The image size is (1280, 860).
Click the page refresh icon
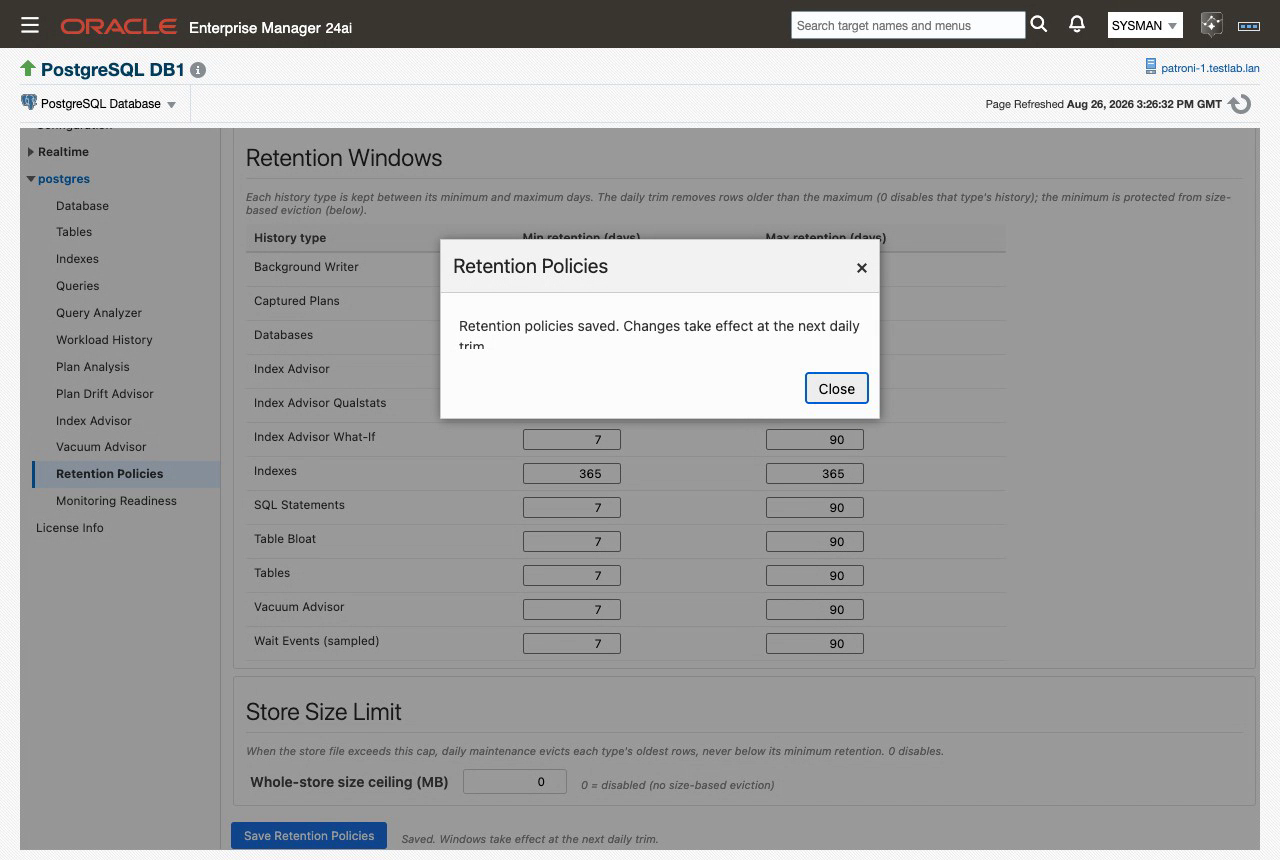pos(1240,104)
